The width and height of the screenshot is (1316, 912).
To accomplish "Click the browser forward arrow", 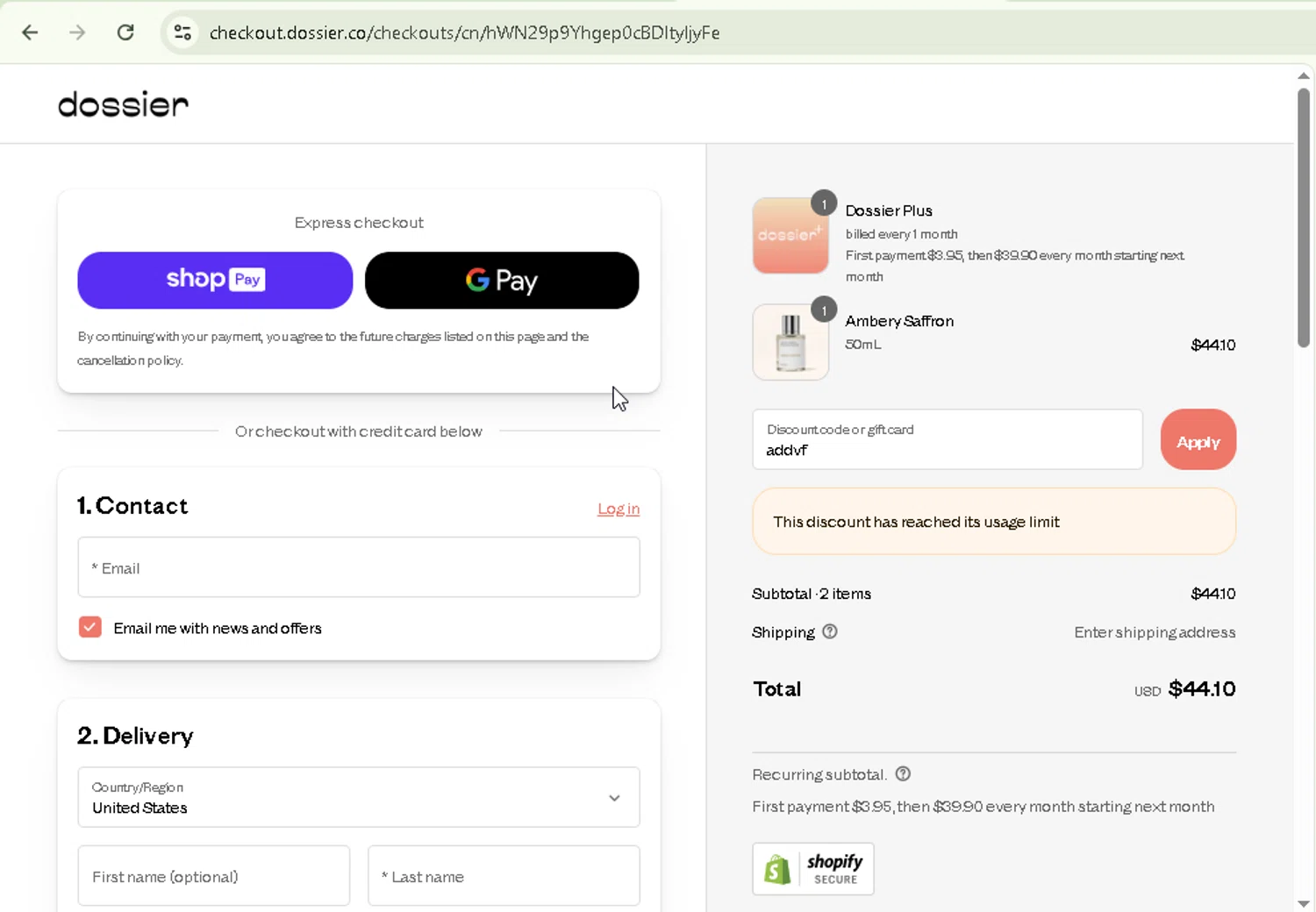I will [x=77, y=32].
